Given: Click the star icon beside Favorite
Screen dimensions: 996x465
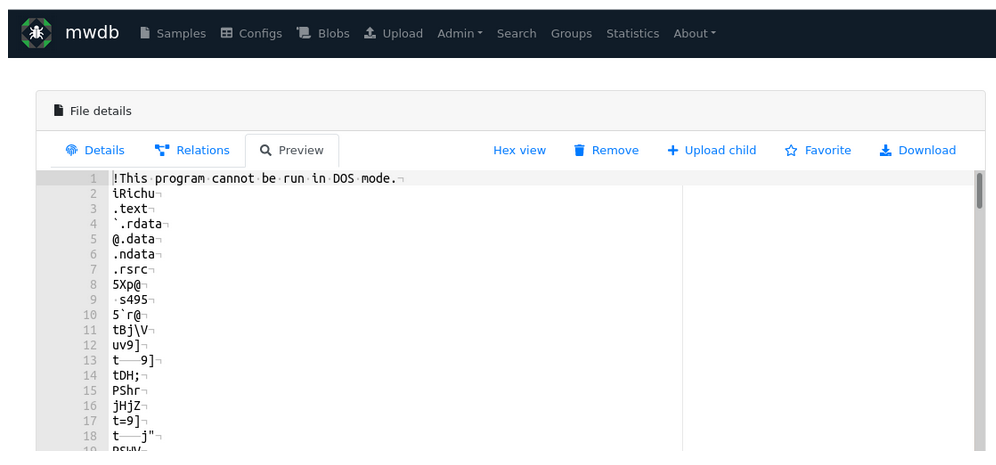Looking at the screenshot, I should (x=791, y=151).
